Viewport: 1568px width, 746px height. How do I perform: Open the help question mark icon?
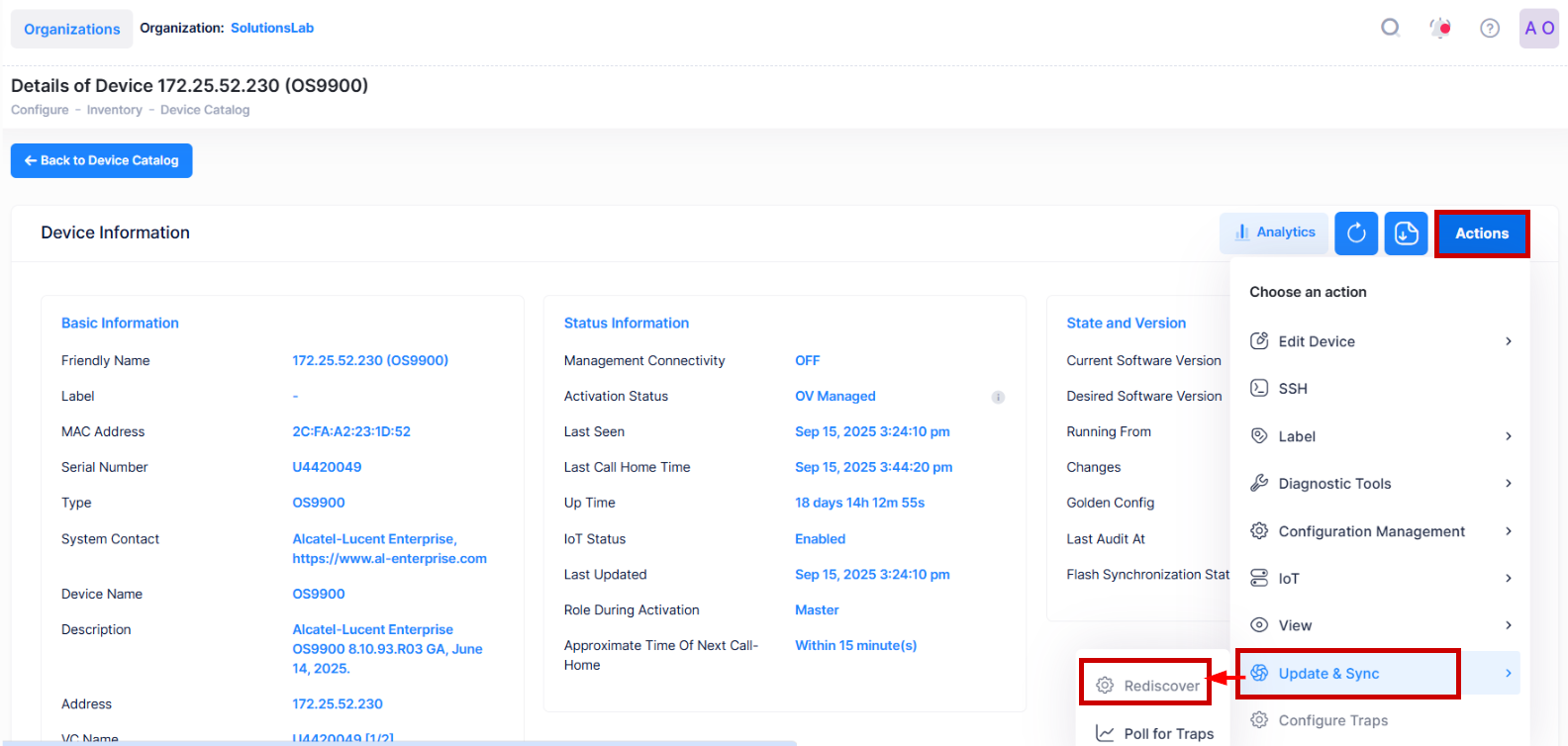pyautogui.click(x=1489, y=28)
